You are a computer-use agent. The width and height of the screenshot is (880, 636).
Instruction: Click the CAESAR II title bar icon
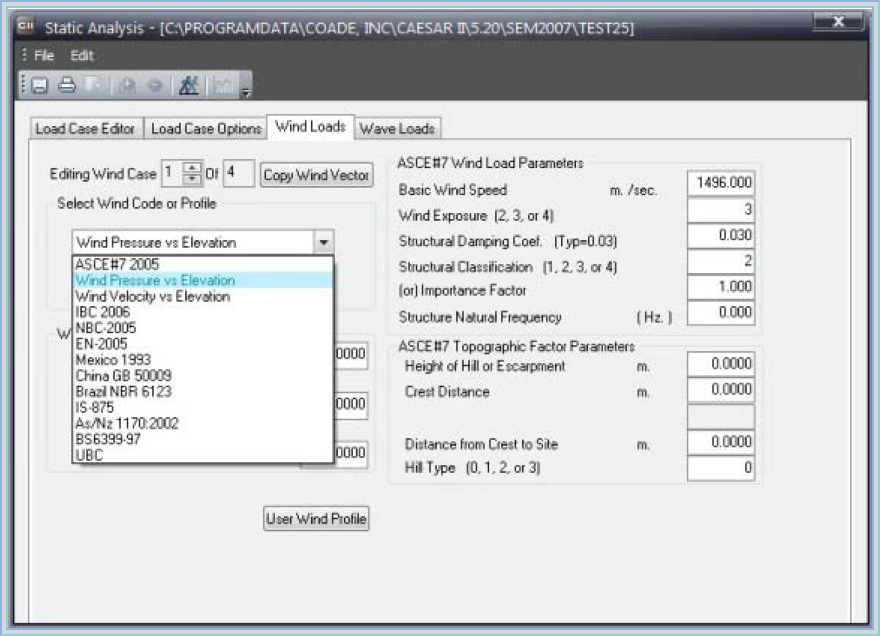(26, 26)
